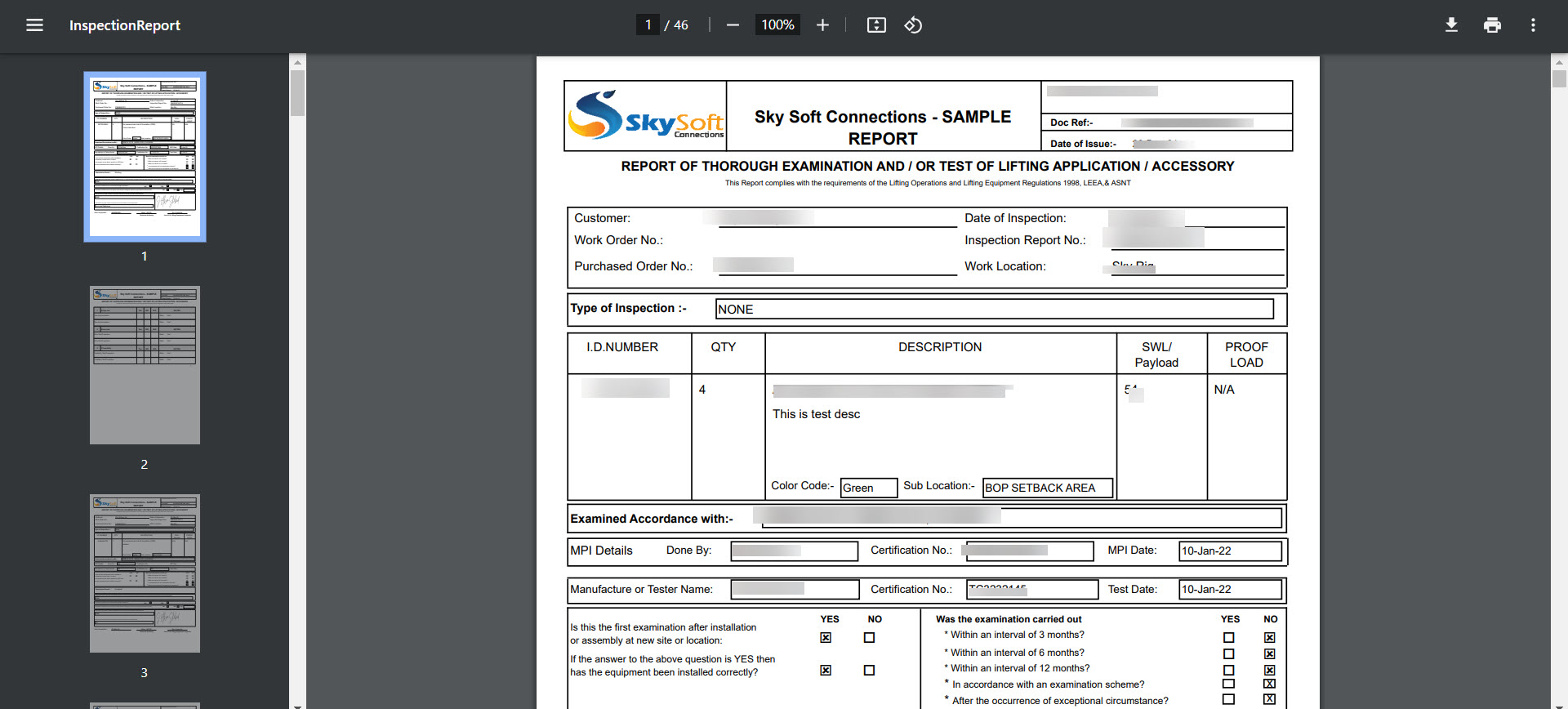This screenshot has height=709, width=1568.
Task: Click the InspectionReport document title
Action: pos(125,25)
